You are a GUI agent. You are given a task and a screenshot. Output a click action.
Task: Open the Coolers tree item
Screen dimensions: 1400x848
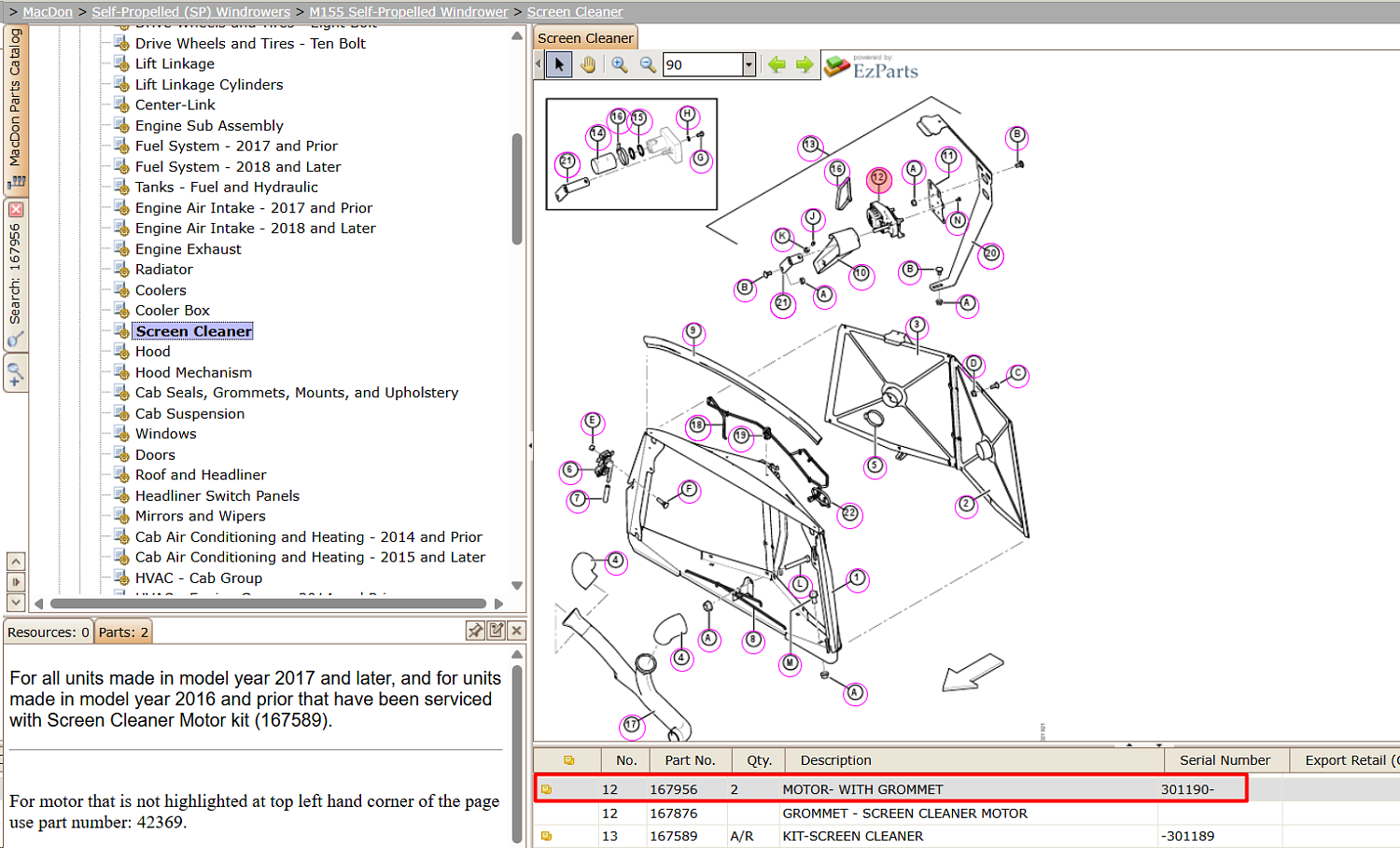pyautogui.click(x=161, y=290)
